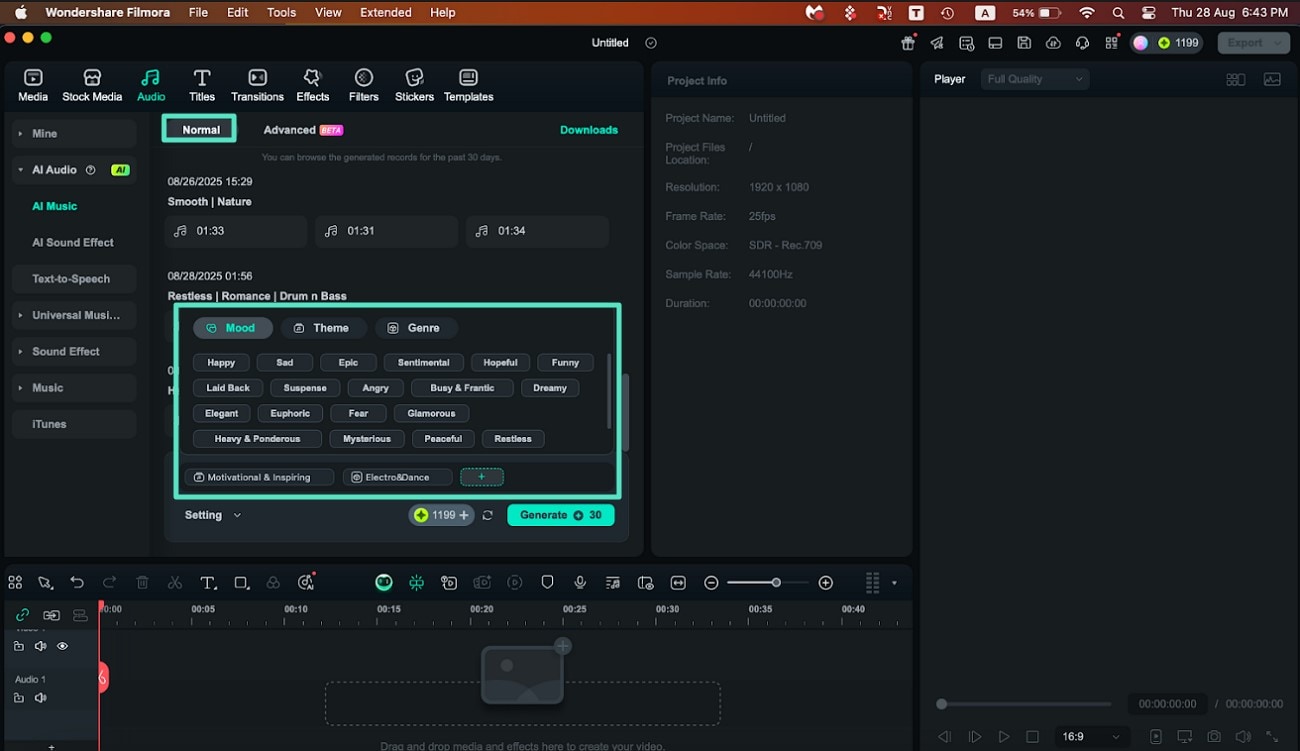Switch to the Advanced BETA tab
1300x751 pixels.
pos(303,130)
